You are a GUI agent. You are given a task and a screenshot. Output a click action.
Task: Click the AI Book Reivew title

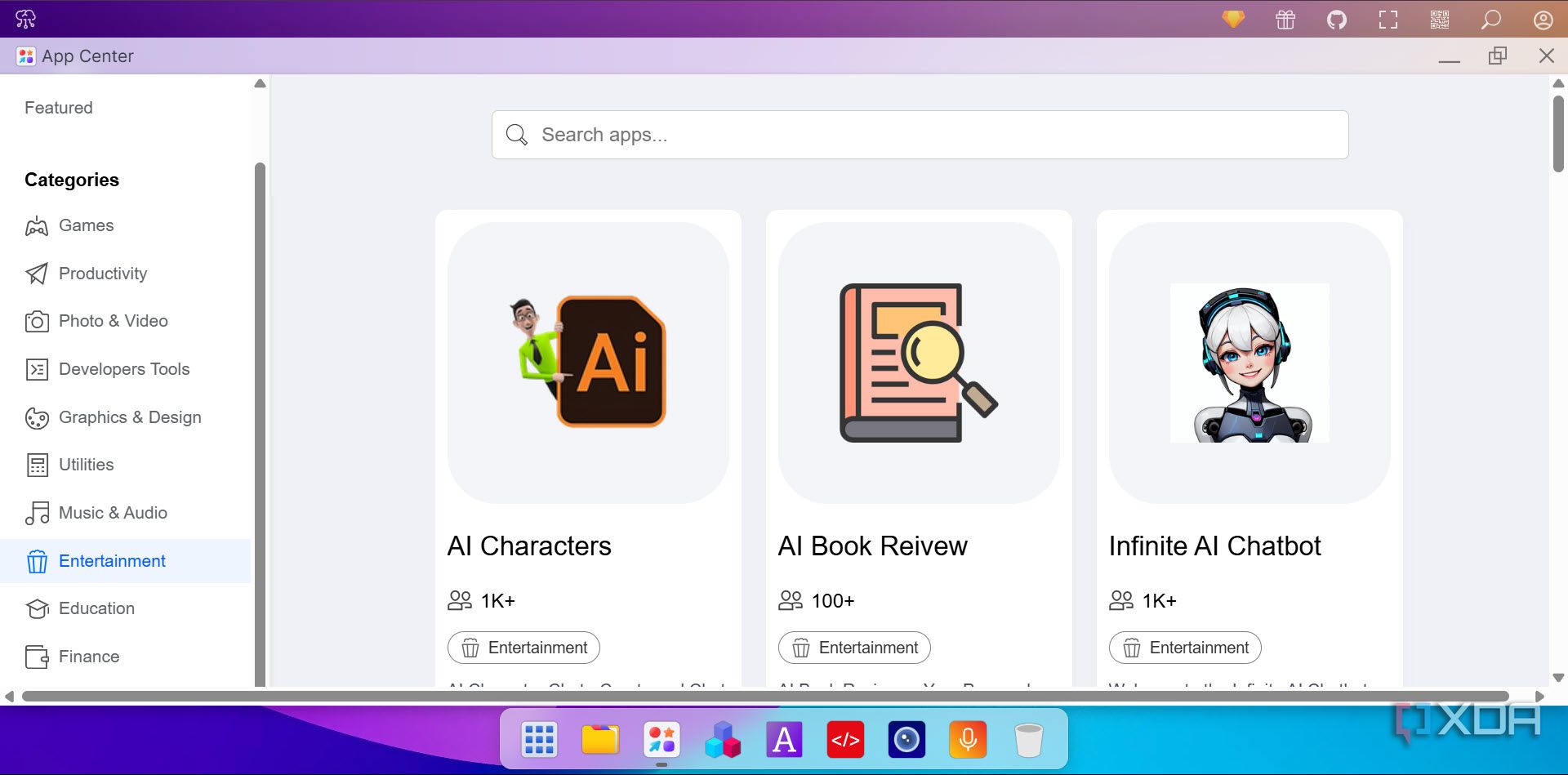pyautogui.click(x=872, y=546)
